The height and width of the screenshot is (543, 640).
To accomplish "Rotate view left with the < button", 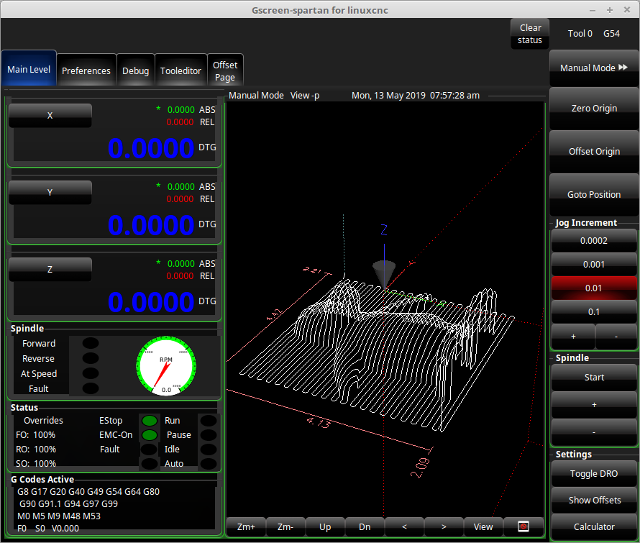I will coord(404,526).
